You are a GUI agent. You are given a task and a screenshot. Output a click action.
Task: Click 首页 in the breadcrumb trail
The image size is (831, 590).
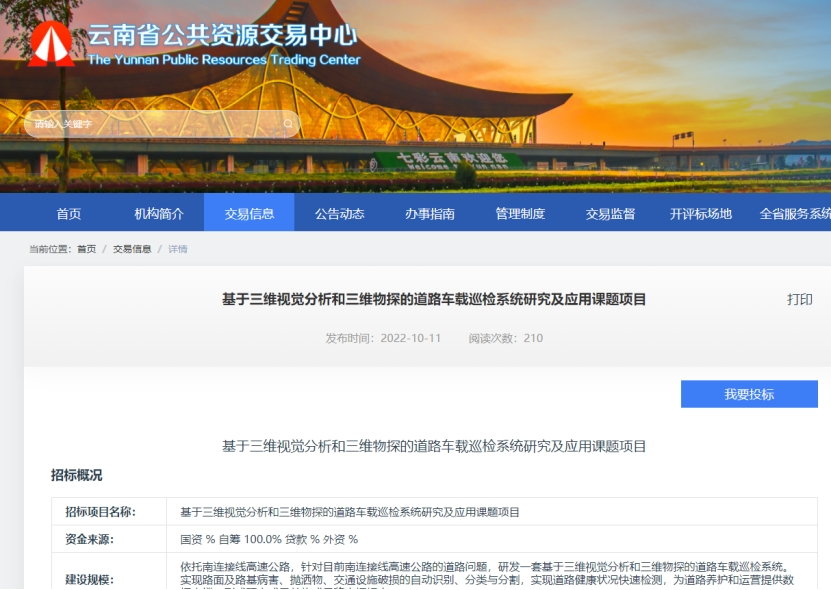coord(87,249)
